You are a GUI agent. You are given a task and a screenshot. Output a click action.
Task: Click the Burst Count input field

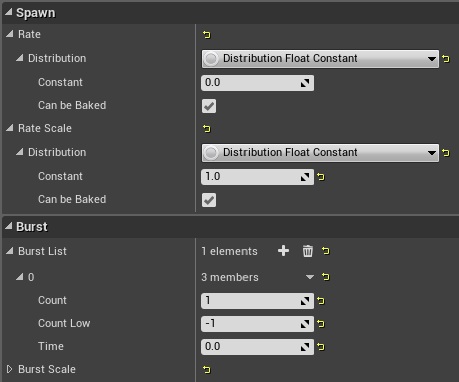pos(257,301)
